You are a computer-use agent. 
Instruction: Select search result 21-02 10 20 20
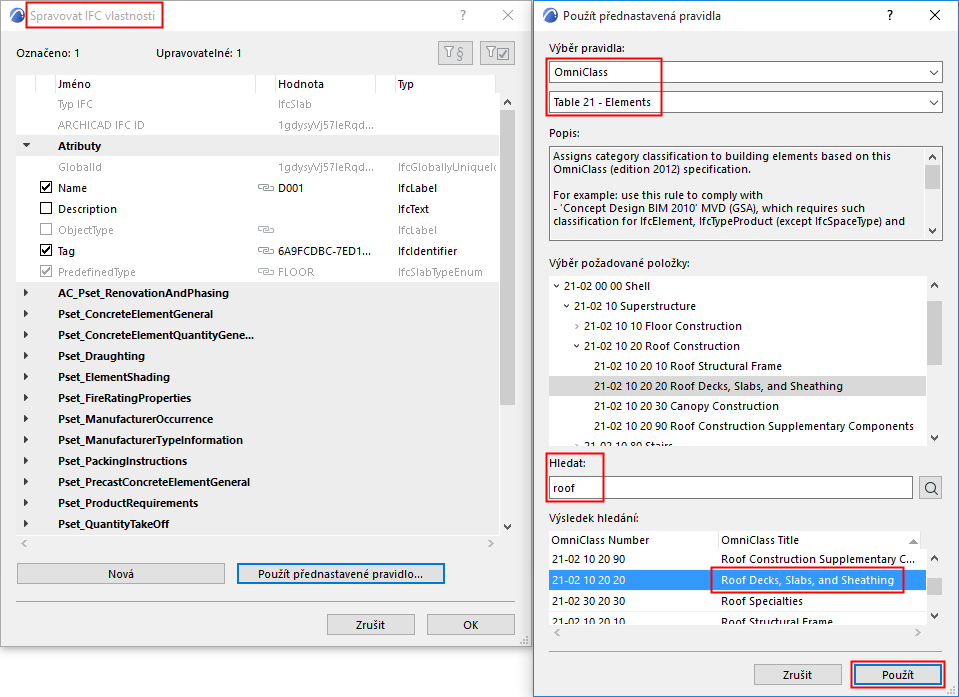pos(737,580)
